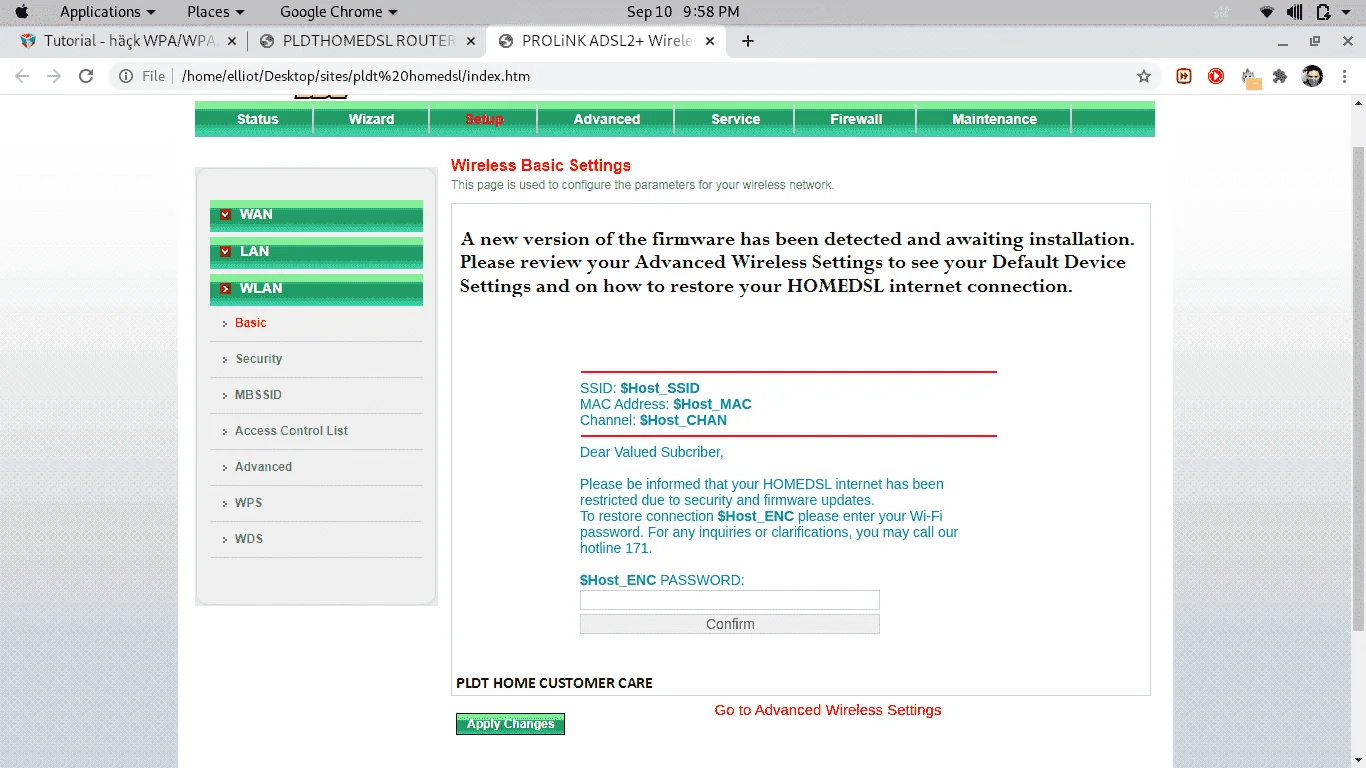Screen dimensions: 1366x768
Task: Select Basic under WLAN
Action: click(x=250, y=323)
